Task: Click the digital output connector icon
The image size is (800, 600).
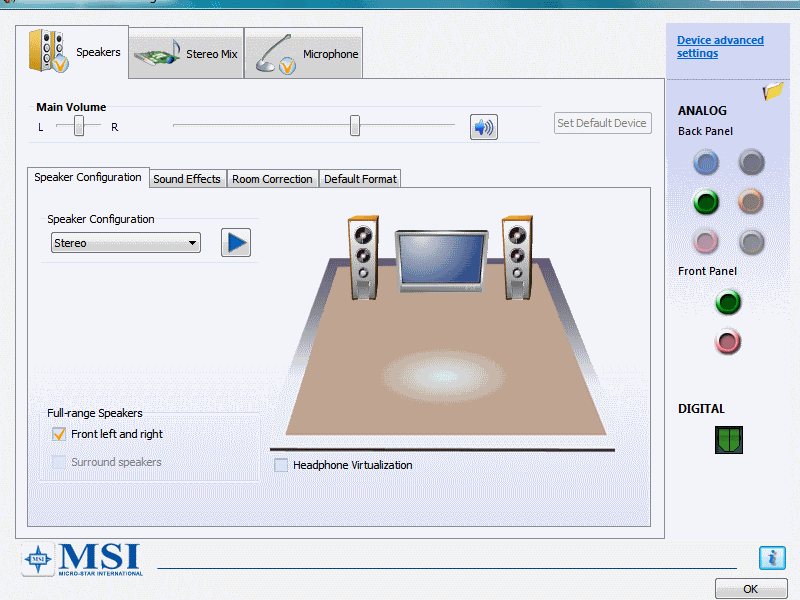Action: point(729,440)
